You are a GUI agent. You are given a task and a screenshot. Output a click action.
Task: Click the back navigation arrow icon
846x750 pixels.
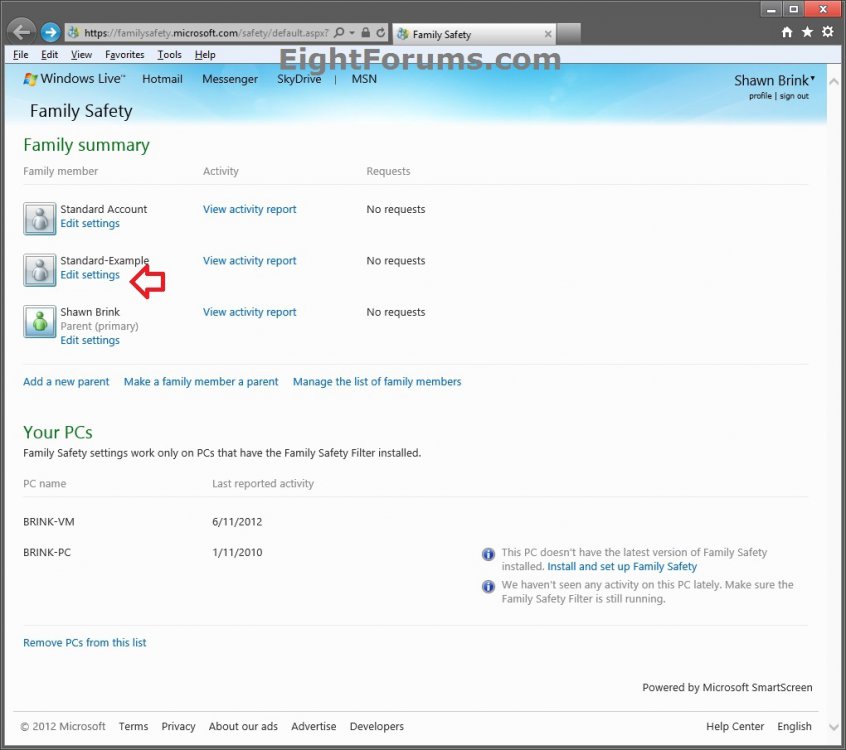[x=20, y=31]
